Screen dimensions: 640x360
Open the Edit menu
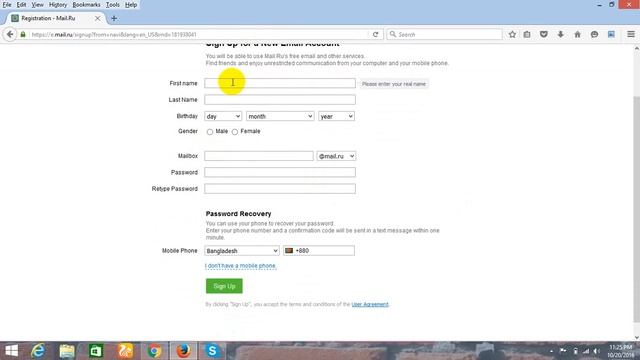coord(21,5)
